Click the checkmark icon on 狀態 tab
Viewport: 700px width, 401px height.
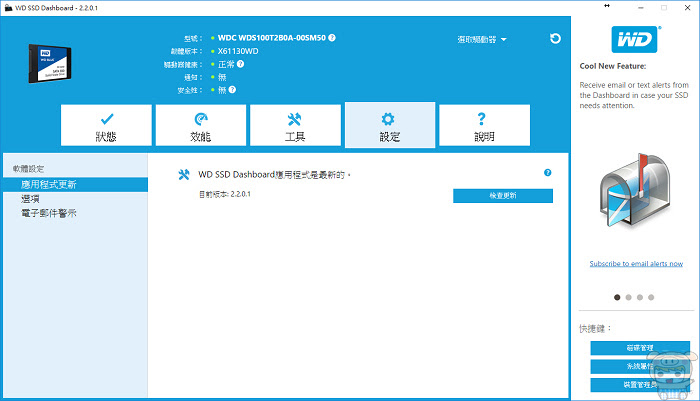(107, 119)
